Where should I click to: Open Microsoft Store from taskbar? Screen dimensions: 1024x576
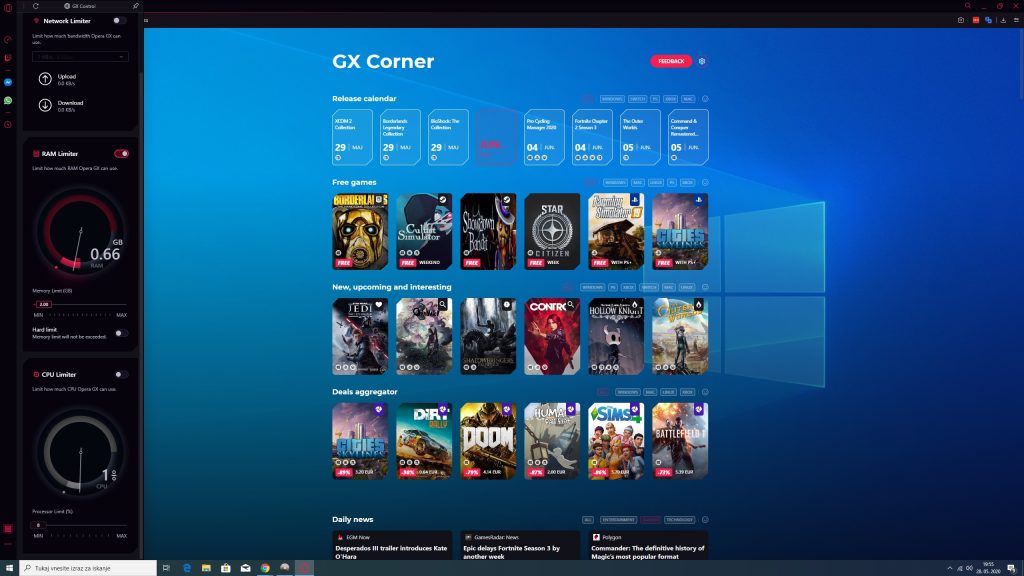pyautogui.click(x=225, y=568)
